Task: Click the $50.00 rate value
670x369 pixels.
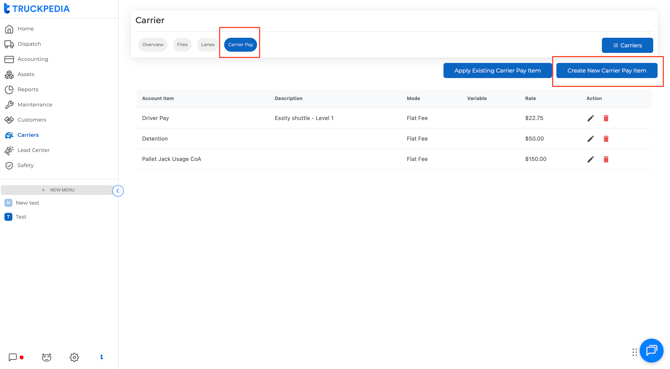Action: [535, 139]
